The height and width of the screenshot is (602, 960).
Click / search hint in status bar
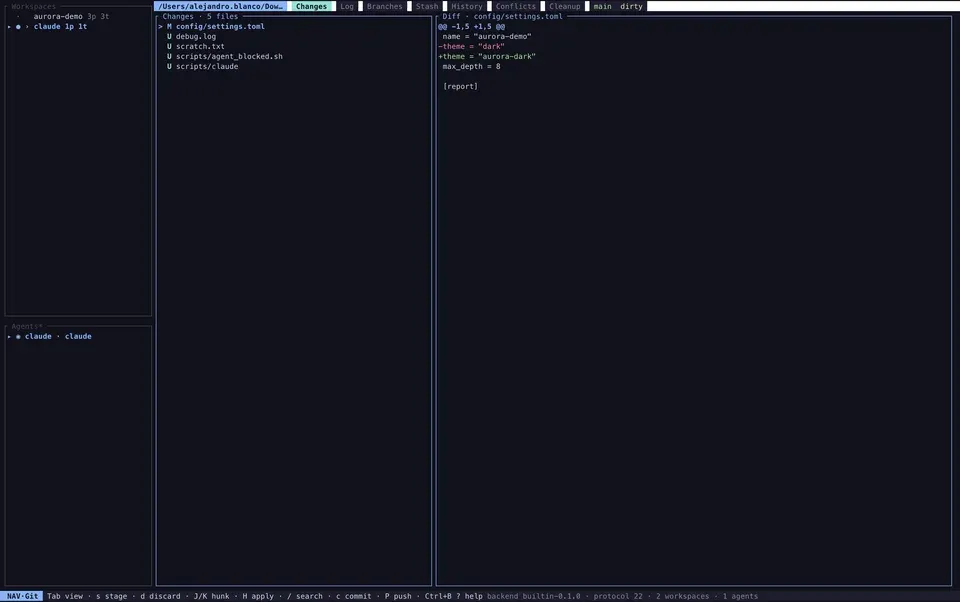(305, 596)
